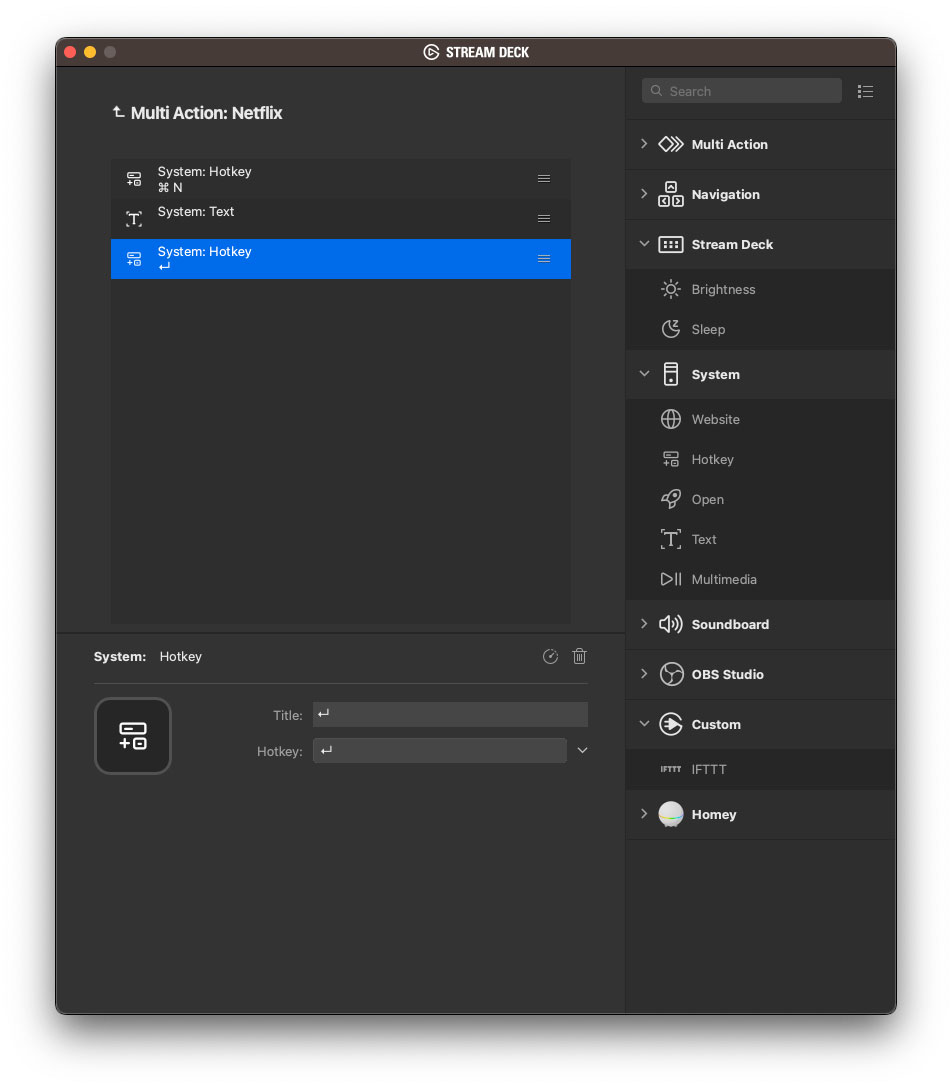Click the OBS Studio category label

[x=728, y=674]
